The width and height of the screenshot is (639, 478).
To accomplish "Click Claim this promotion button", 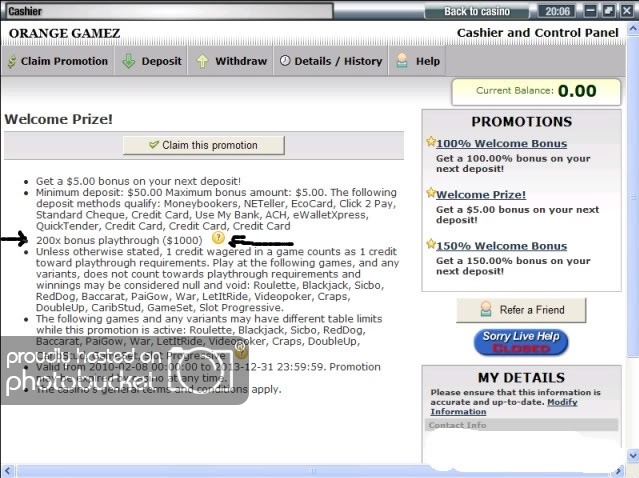I will click(204, 145).
